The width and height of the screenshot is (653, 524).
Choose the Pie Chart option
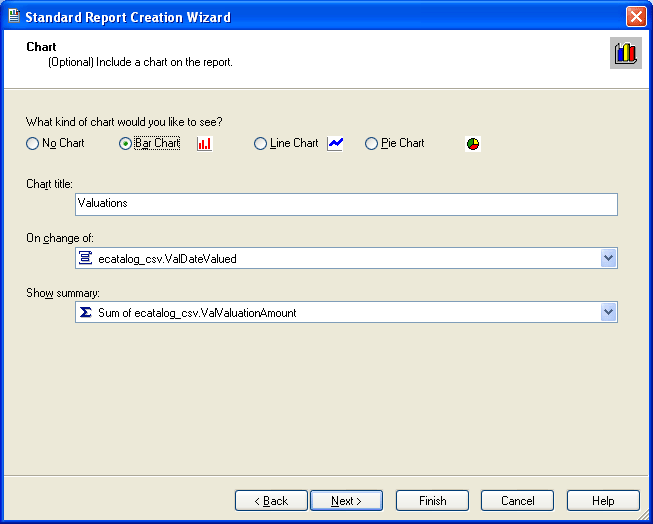[x=372, y=144]
